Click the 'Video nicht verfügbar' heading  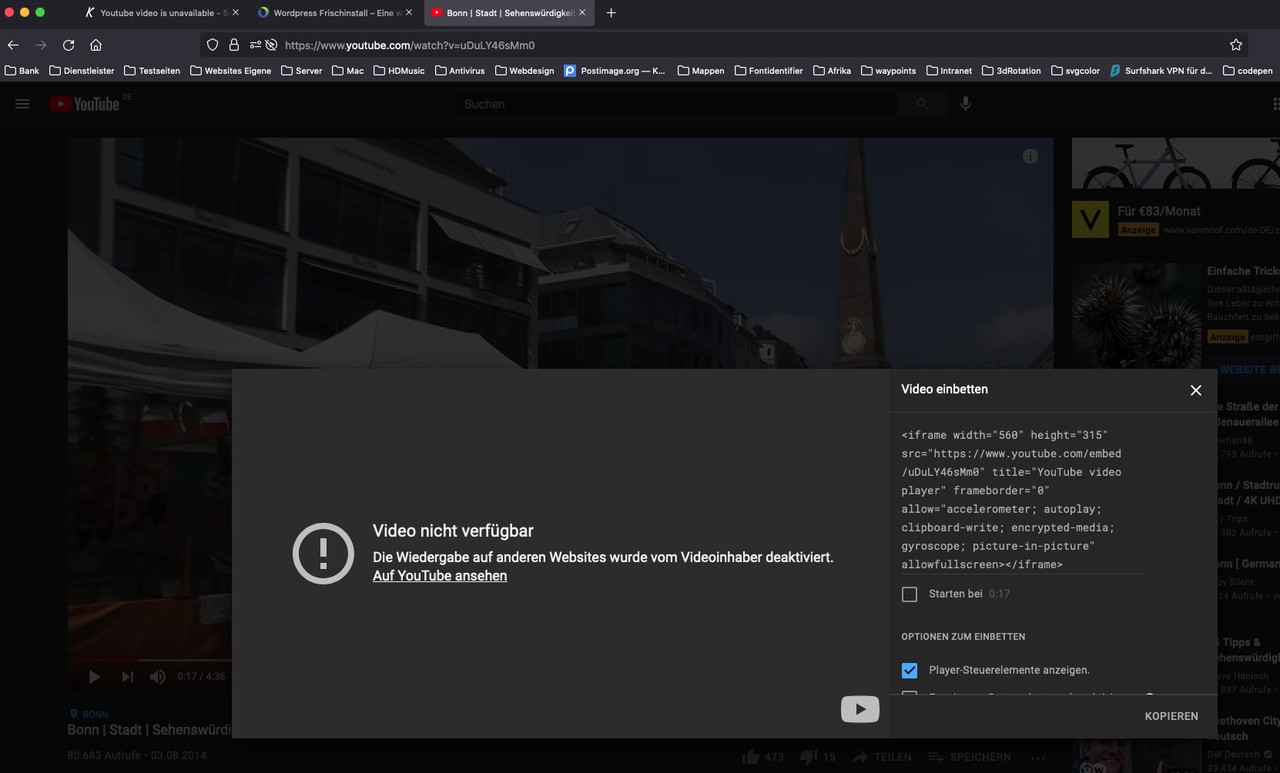(x=453, y=531)
